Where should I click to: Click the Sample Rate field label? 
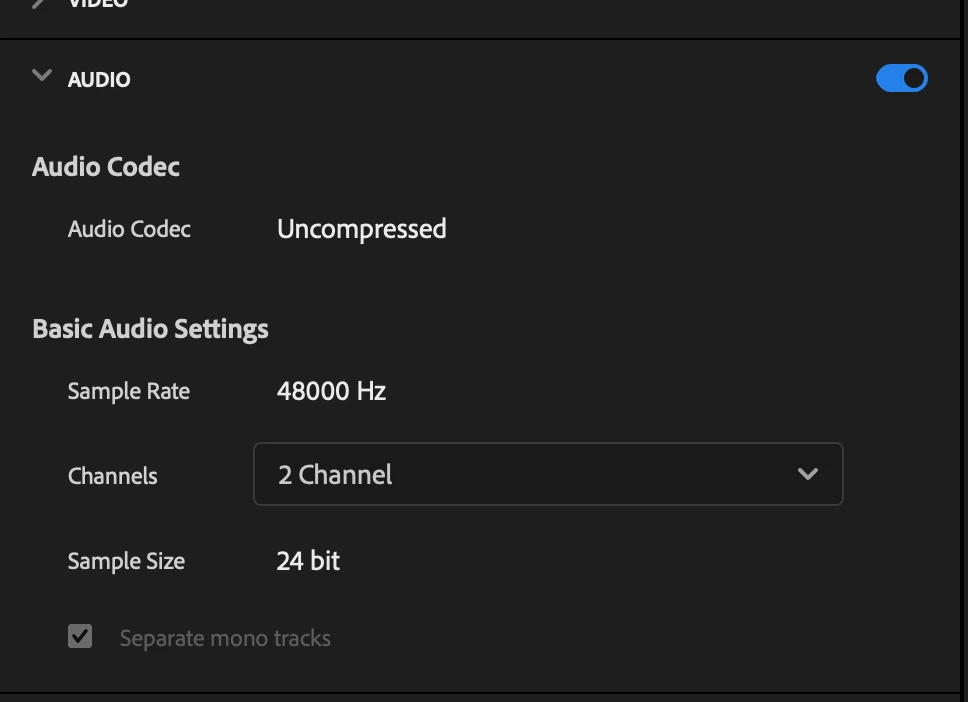pos(128,391)
